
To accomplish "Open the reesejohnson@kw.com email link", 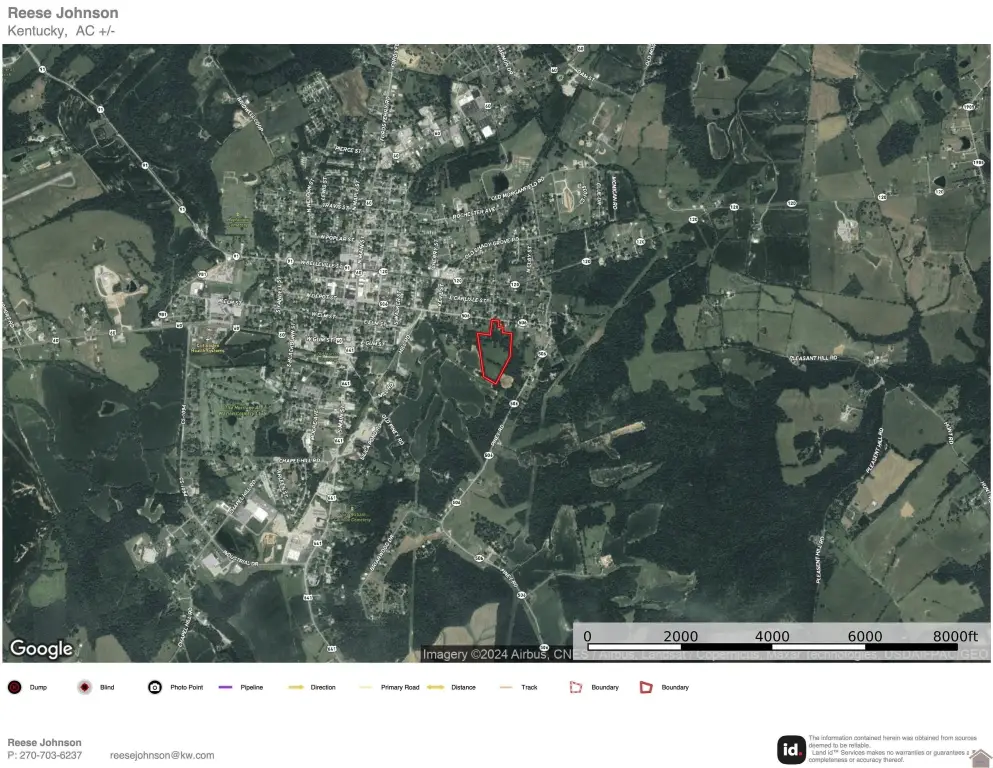I will pos(162,756).
